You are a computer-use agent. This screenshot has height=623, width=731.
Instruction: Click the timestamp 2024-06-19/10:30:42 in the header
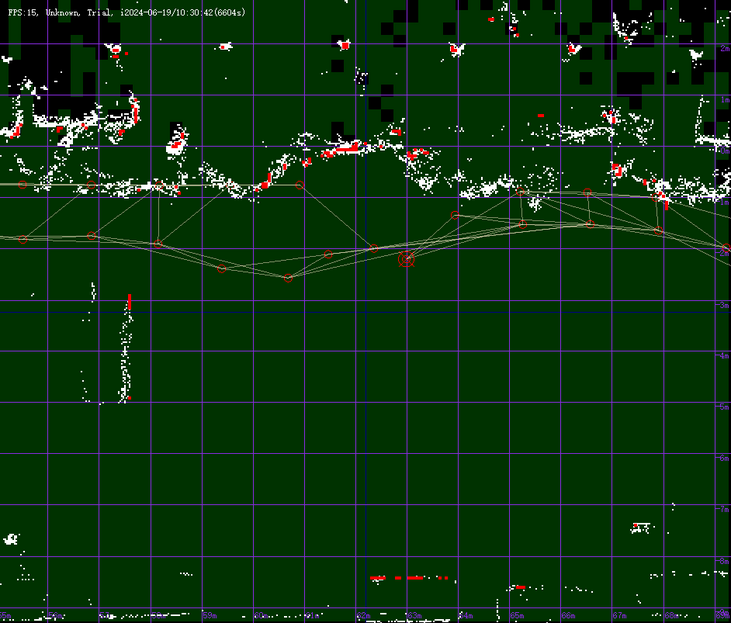pos(177,12)
